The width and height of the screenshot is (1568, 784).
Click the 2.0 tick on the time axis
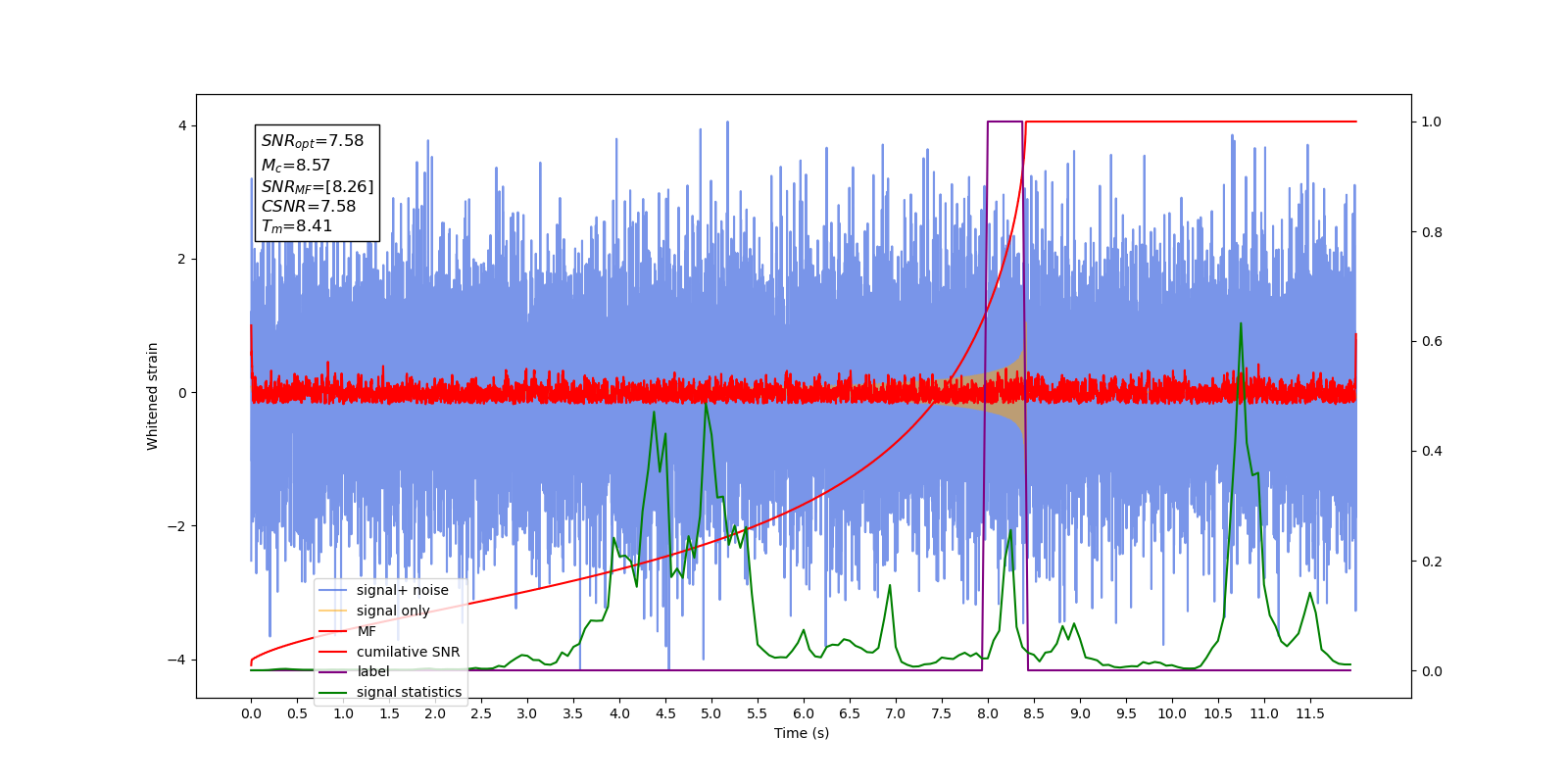click(435, 713)
